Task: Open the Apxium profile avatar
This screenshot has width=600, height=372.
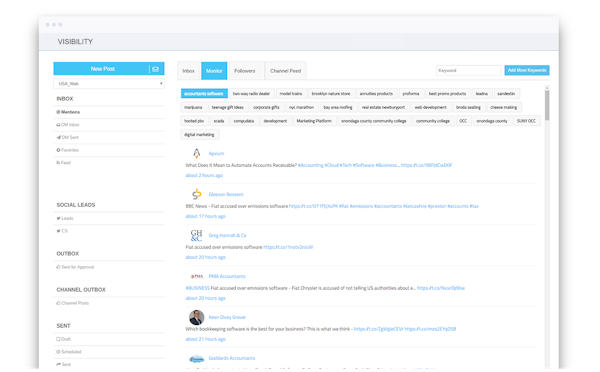Action: click(197, 153)
